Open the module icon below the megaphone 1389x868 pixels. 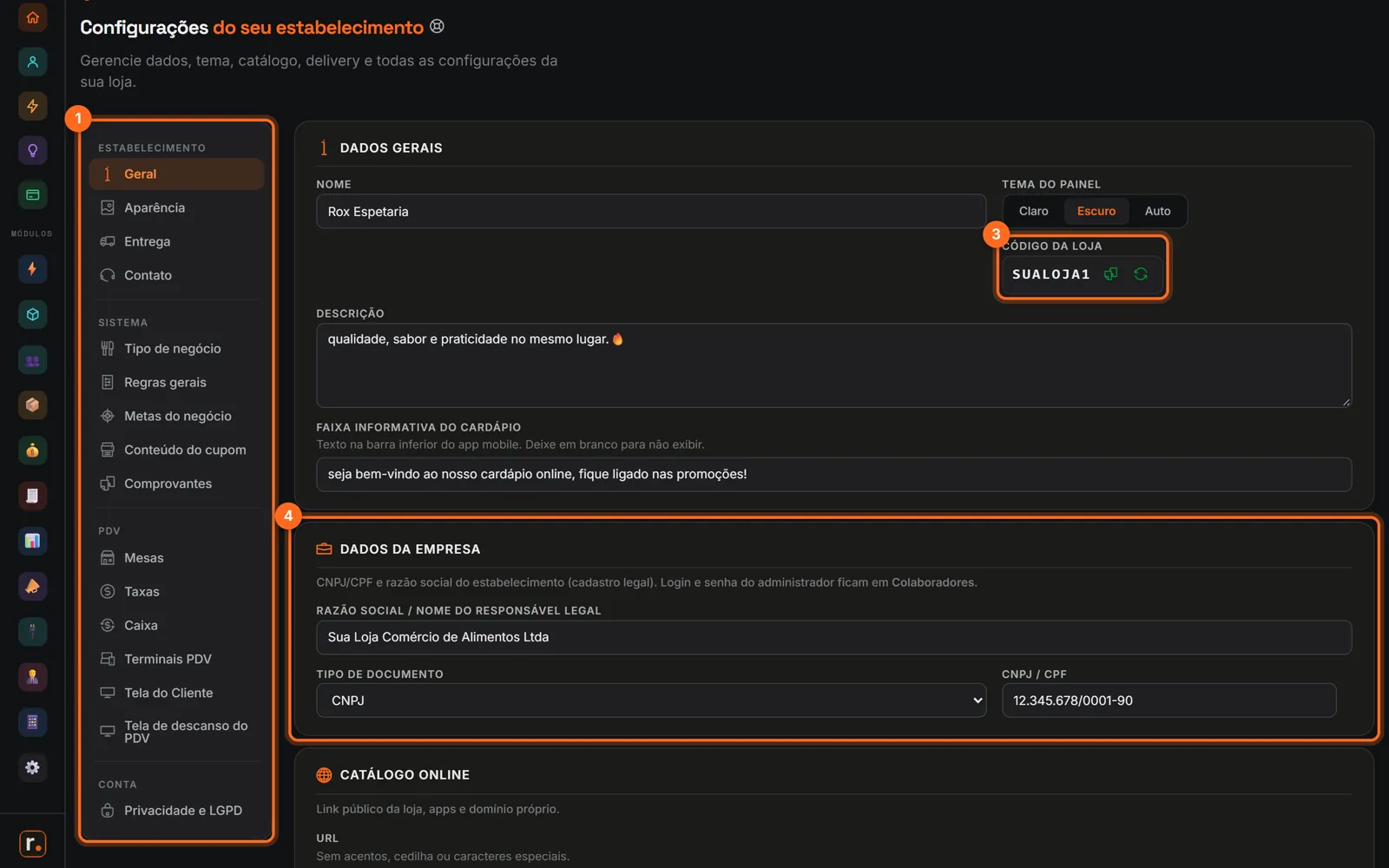(32, 631)
